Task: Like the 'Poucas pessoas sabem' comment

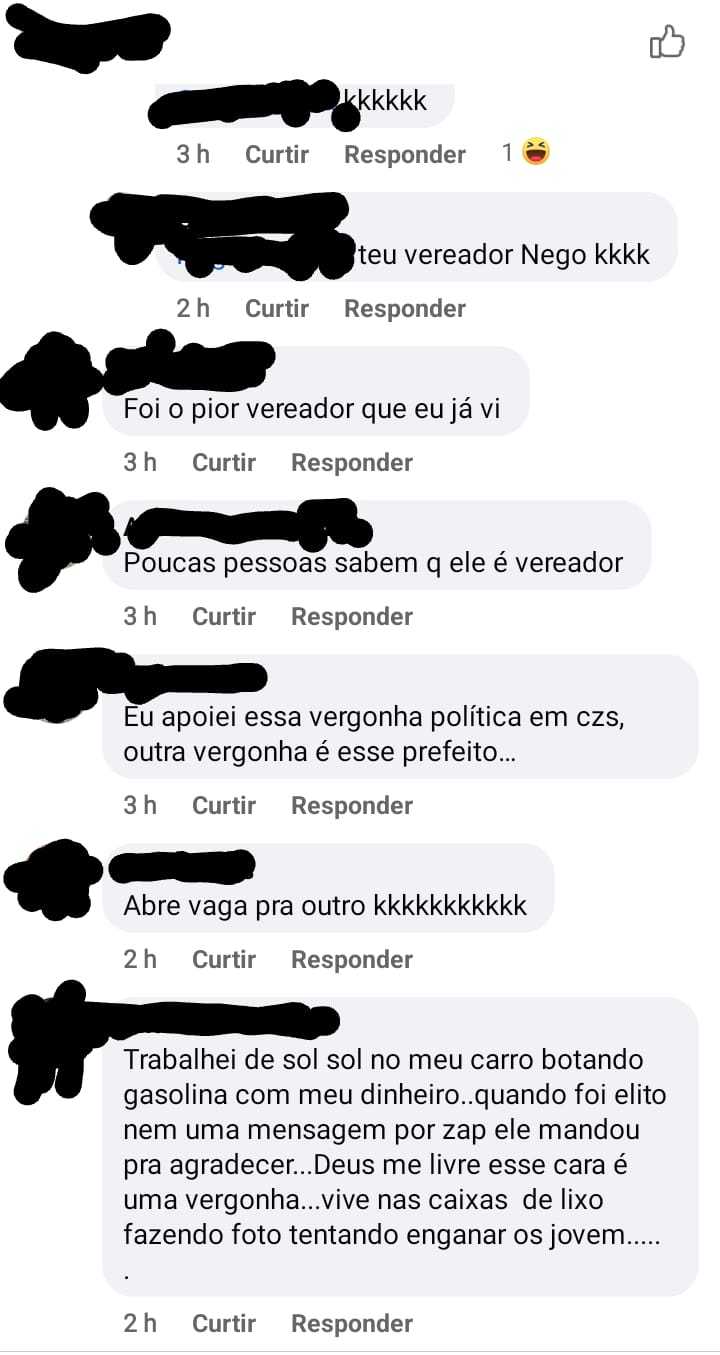Action: click(x=224, y=616)
